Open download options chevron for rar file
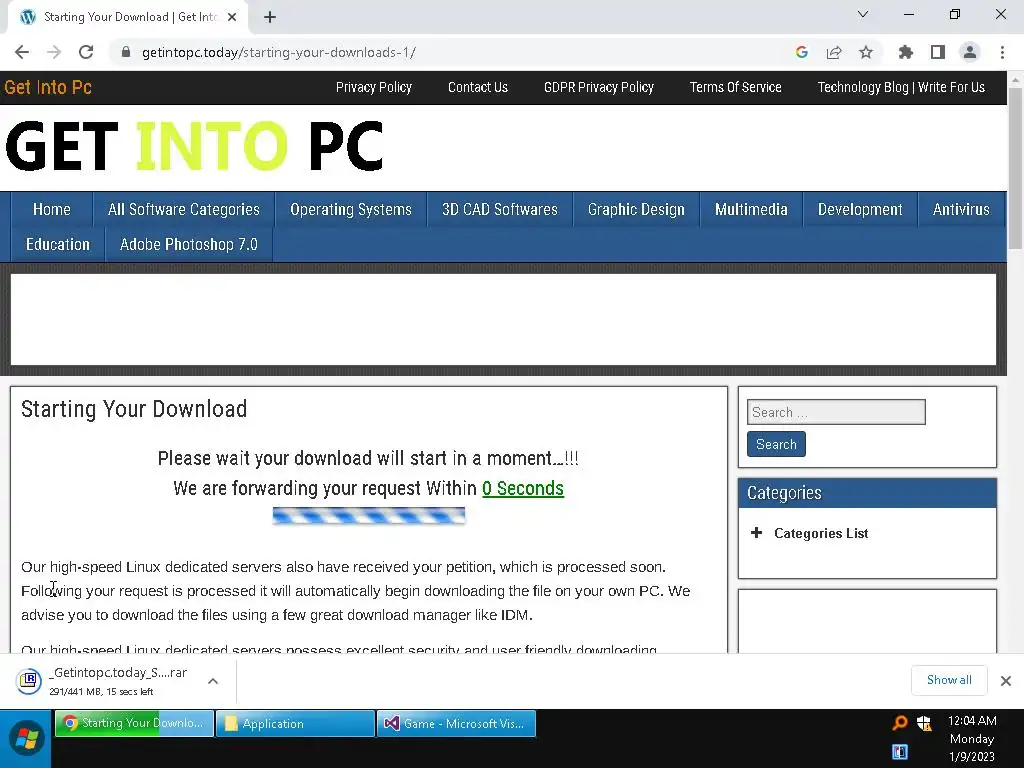The width and height of the screenshot is (1024, 768). pyautogui.click(x=213, y=681)
